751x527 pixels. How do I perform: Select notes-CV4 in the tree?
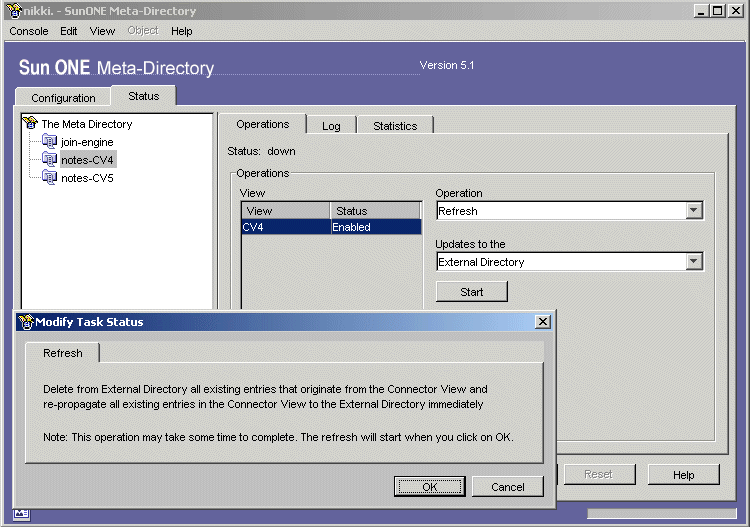tap(87, 160)
